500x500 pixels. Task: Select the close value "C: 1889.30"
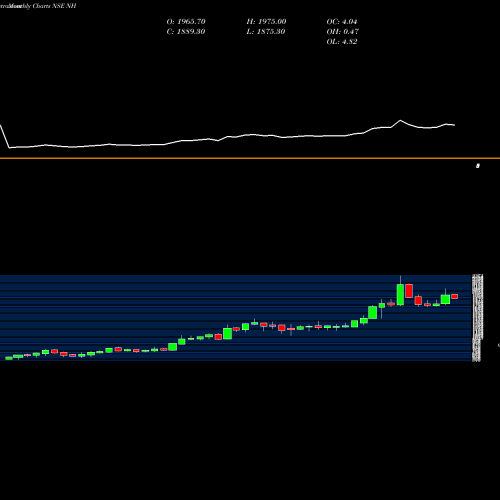pyautogui.click(x=186, y=32)
